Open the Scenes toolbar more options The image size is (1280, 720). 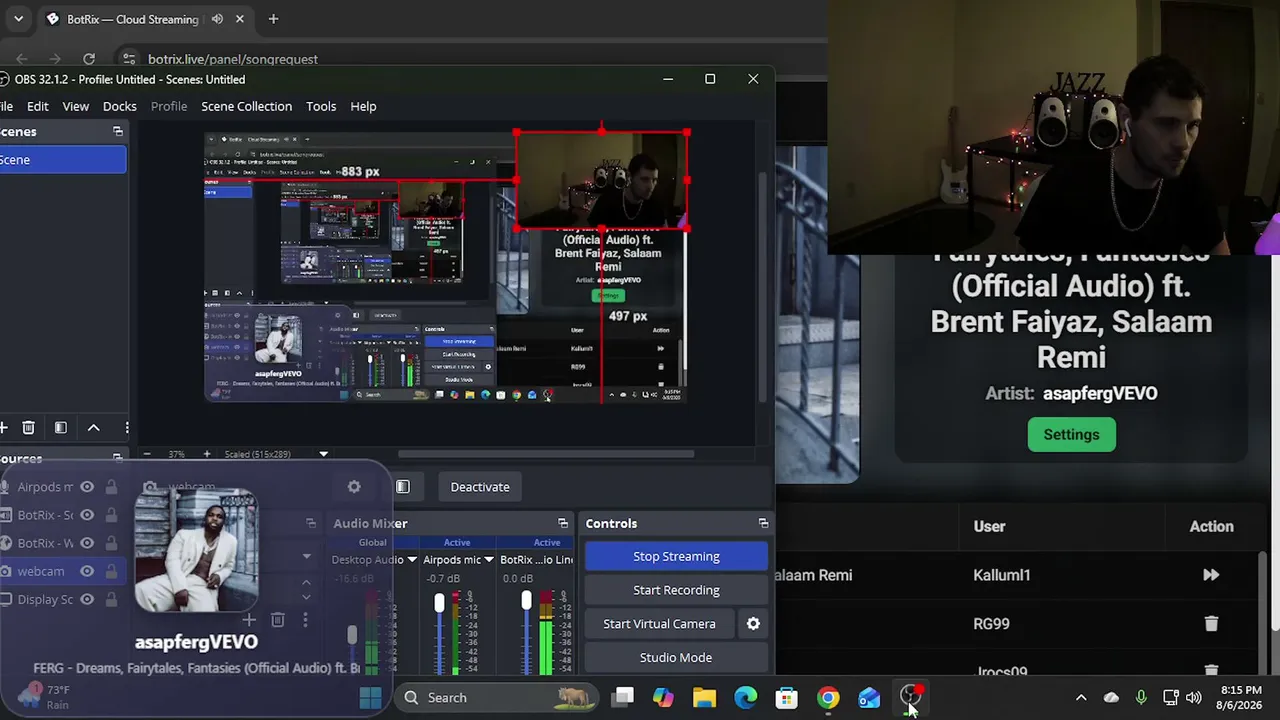[x=126, y=428]
